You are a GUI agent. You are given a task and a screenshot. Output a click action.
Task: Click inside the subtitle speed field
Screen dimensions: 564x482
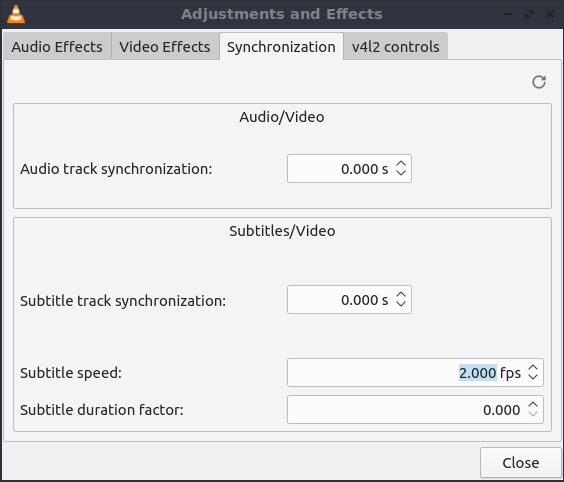[415, 373]
